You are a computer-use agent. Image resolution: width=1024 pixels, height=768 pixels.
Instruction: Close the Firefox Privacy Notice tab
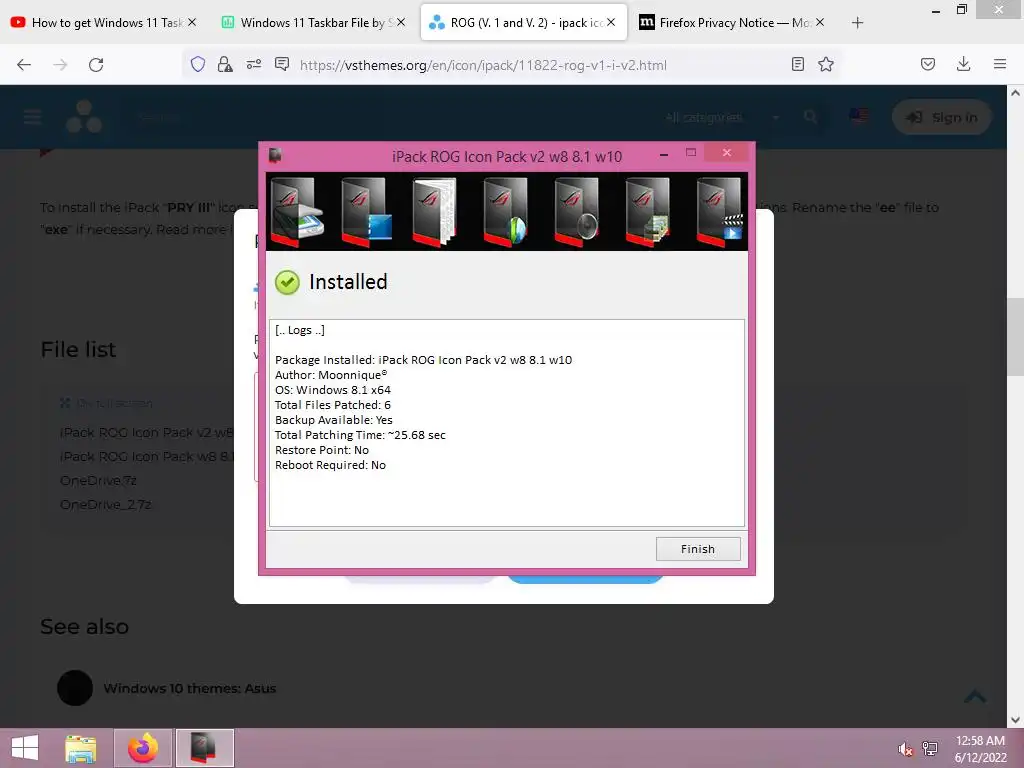pyautogui.click(x=820, y=22)
